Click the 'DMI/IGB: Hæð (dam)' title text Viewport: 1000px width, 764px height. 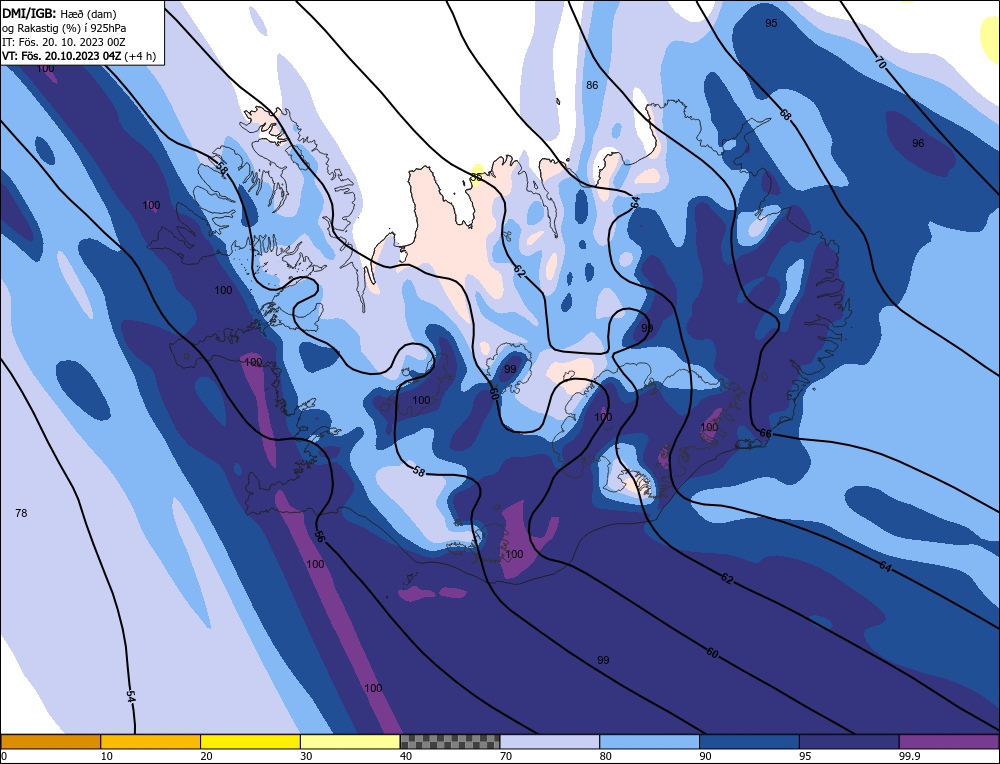[x=59, y=13]
